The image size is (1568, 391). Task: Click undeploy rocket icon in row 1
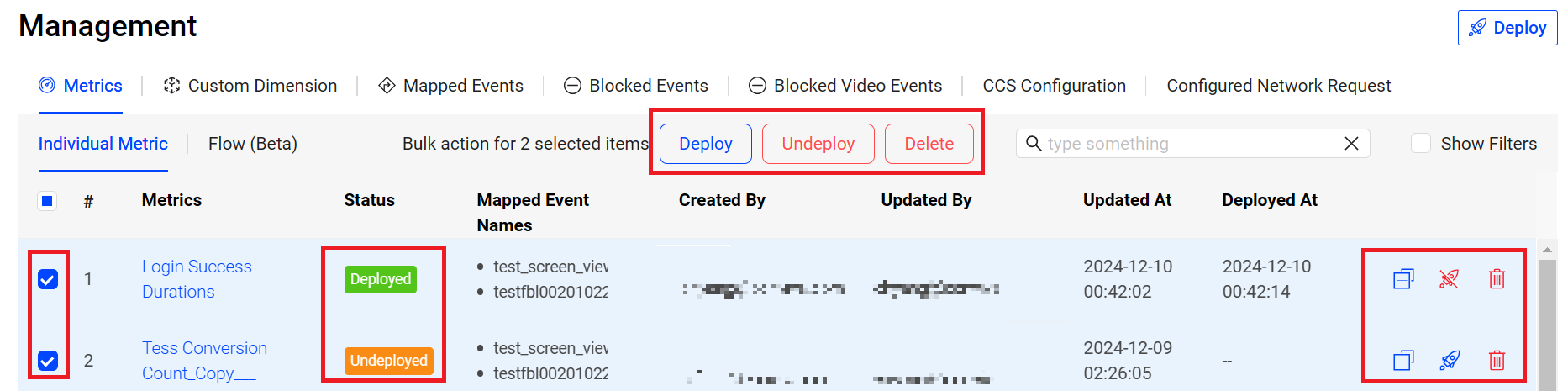coord(1450,279)
